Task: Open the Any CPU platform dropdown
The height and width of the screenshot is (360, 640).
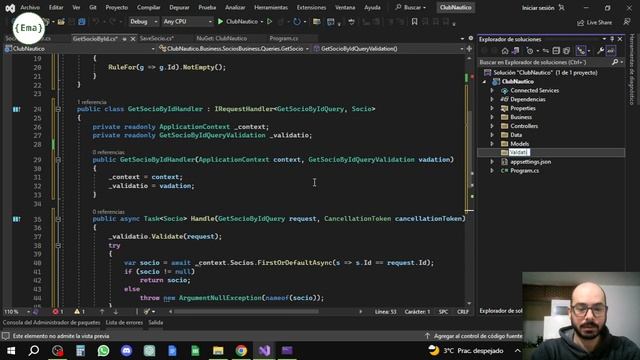Action: tap(187, 22)
